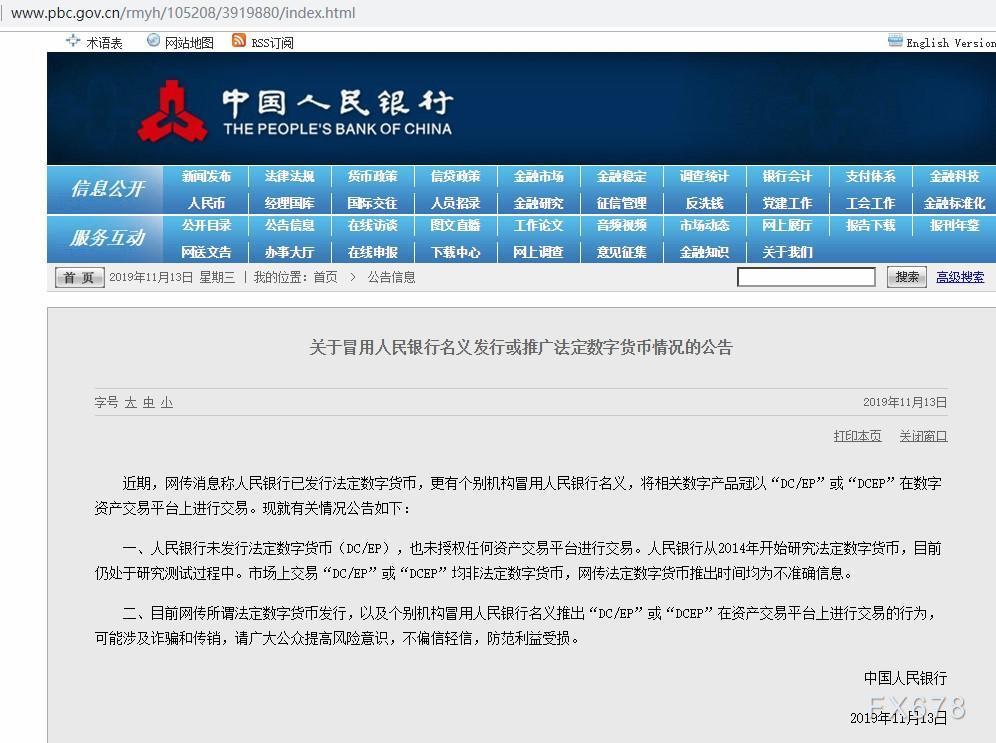Image resolution: width=996 pixels, height=743 pixels.
Task: Open 工作论文 menu item
Action: pyautogui.click(x=539, y=225)
